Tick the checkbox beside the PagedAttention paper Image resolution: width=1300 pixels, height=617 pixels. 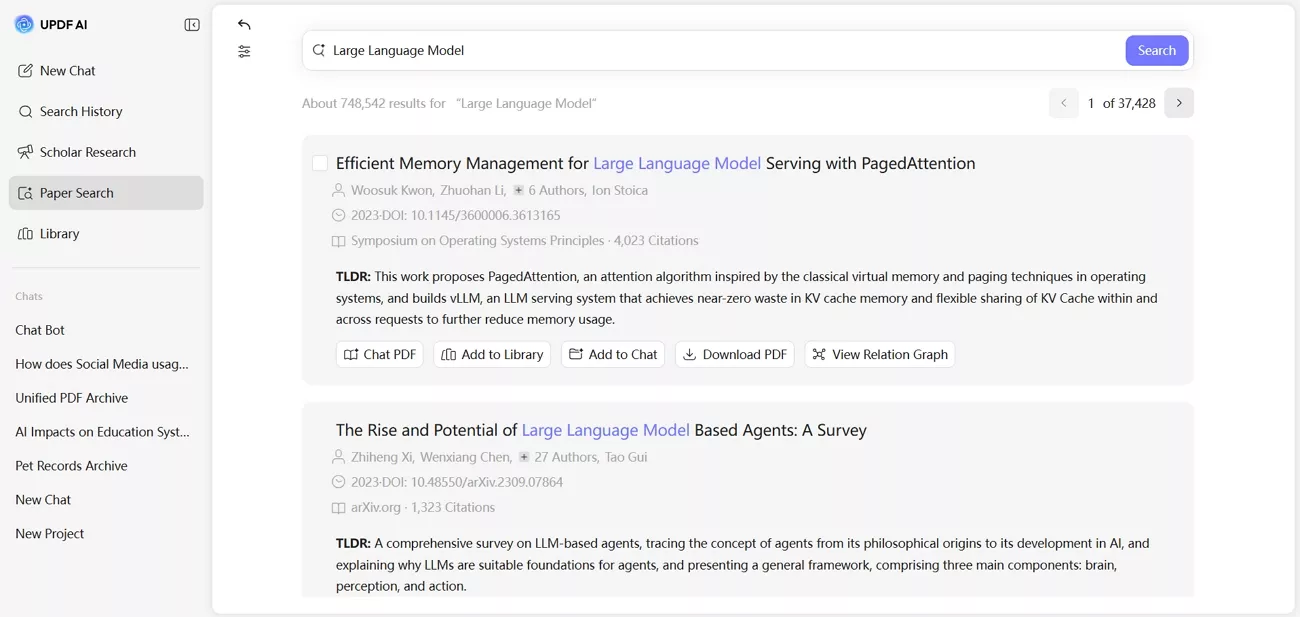point(319,162)
